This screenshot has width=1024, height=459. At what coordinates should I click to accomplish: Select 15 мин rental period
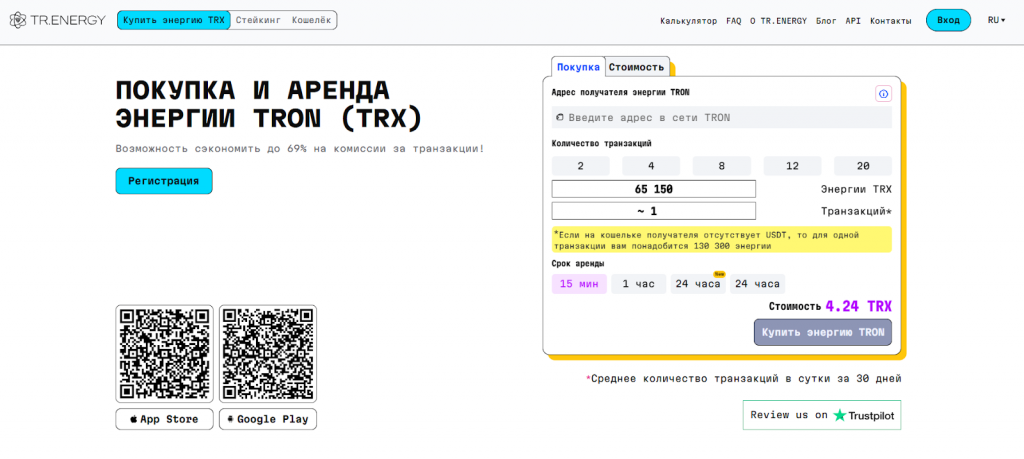(579, 284)
